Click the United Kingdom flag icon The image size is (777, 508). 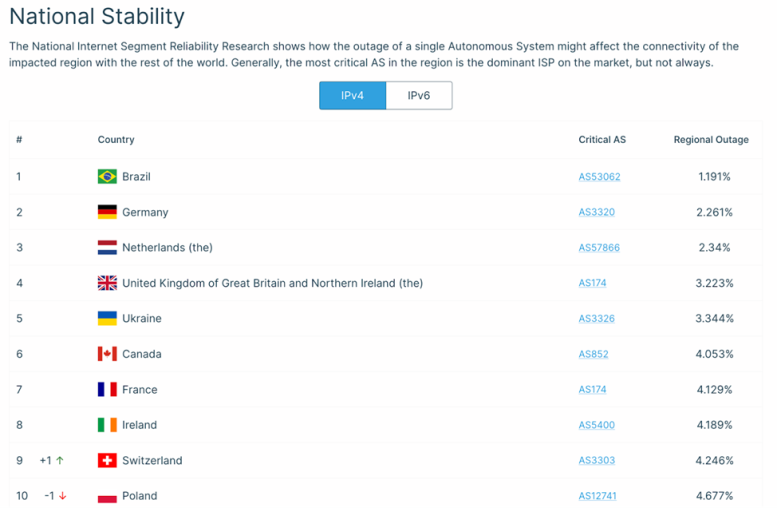[107, 283]
